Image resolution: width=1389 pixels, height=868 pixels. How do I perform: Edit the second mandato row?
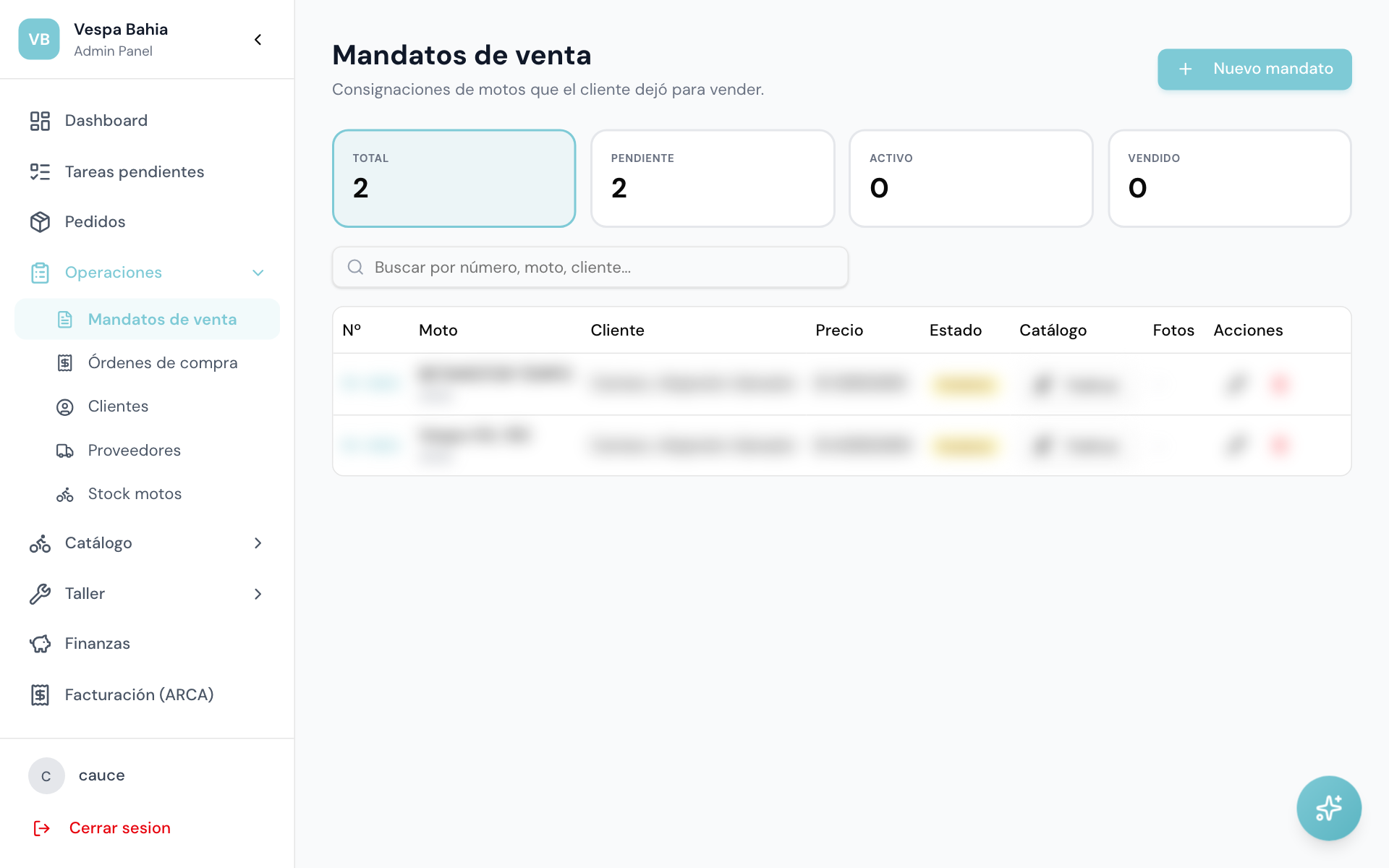pyautogui.click(x=1237, y=445)
